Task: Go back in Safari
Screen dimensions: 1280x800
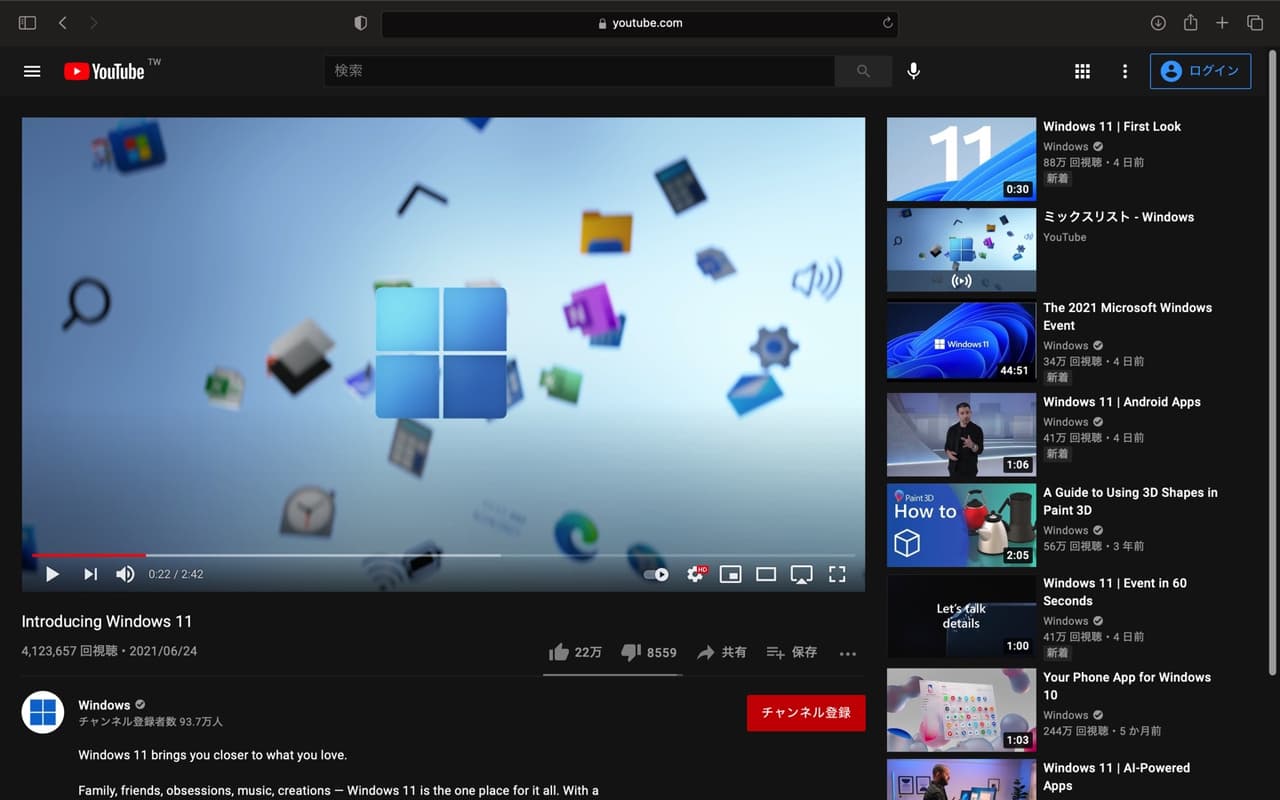Action: click(x=62, y=23)
